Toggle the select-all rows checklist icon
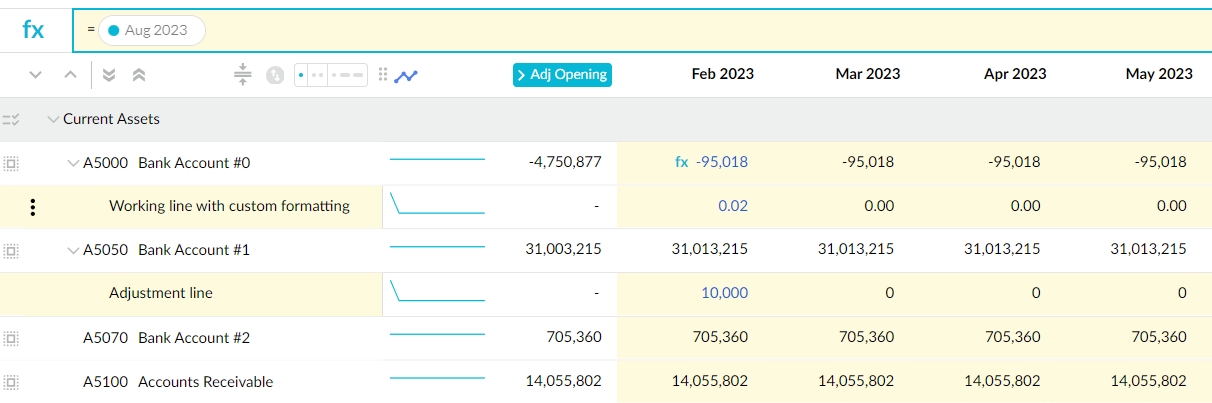 (11, 119)
